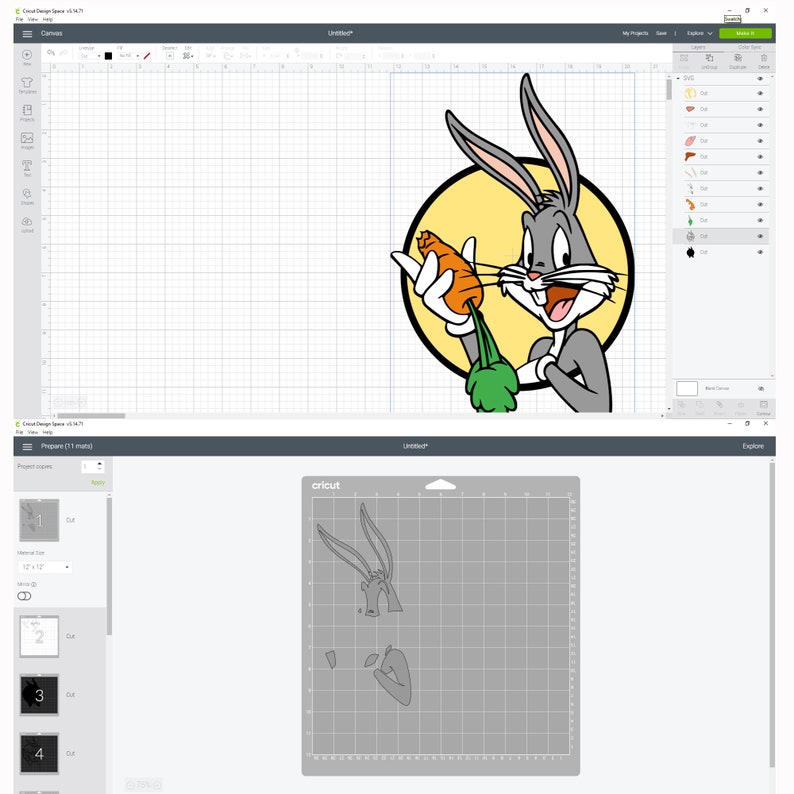Open the Material Size dropdown
The image size is (794, 794).
[45, 567]
